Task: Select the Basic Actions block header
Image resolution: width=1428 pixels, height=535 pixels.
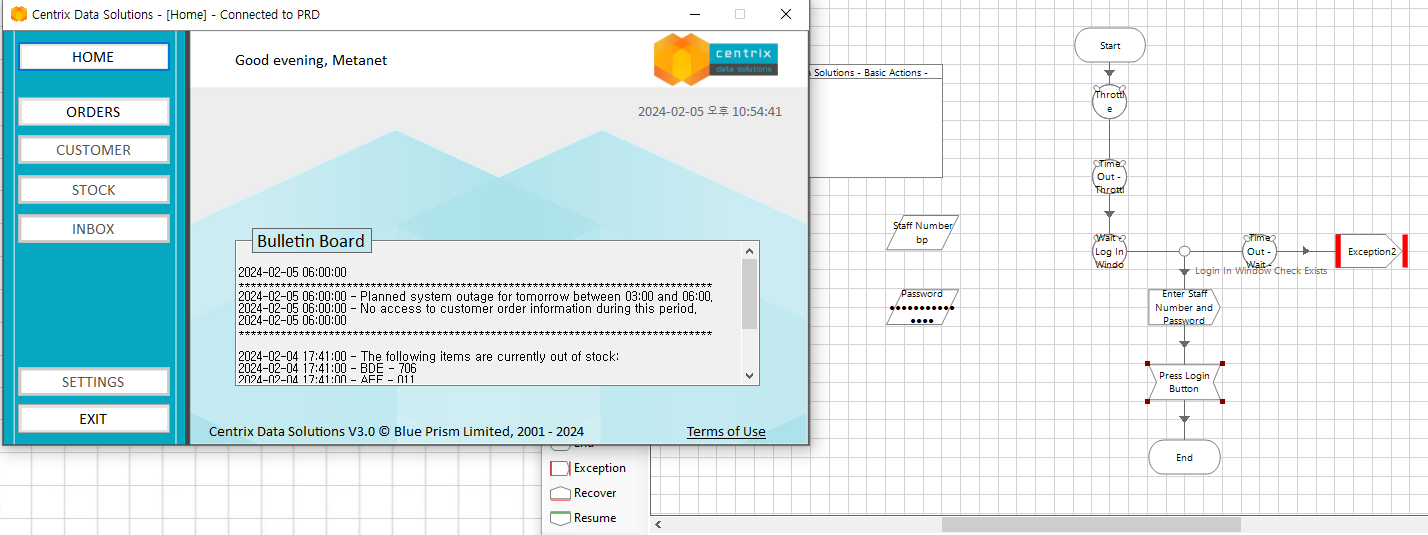Action: 875,72
